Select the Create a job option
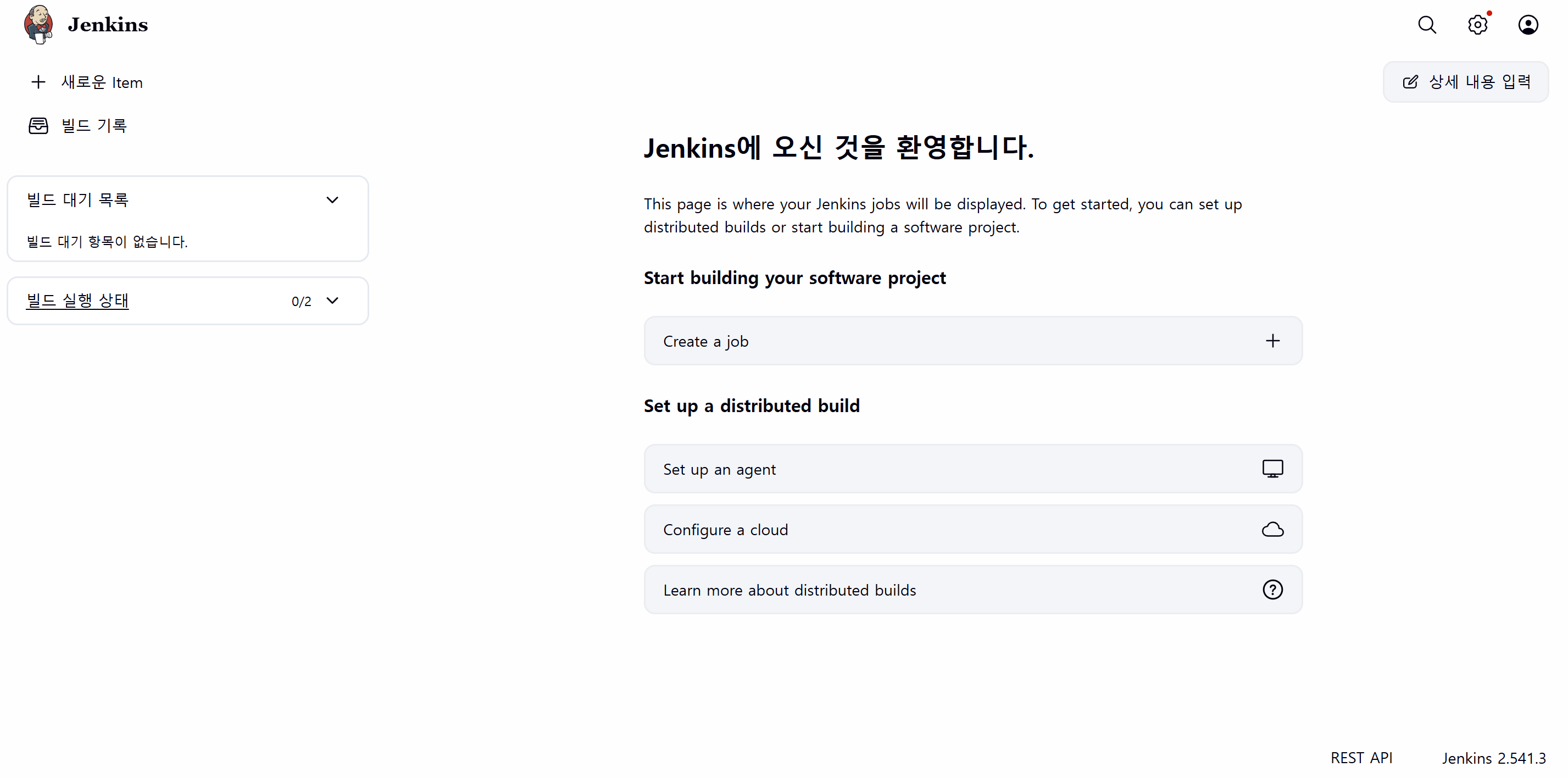Image resolution: width=1568 pixels, height=778 pixels. pyautogui.click(x=972, y=341)
